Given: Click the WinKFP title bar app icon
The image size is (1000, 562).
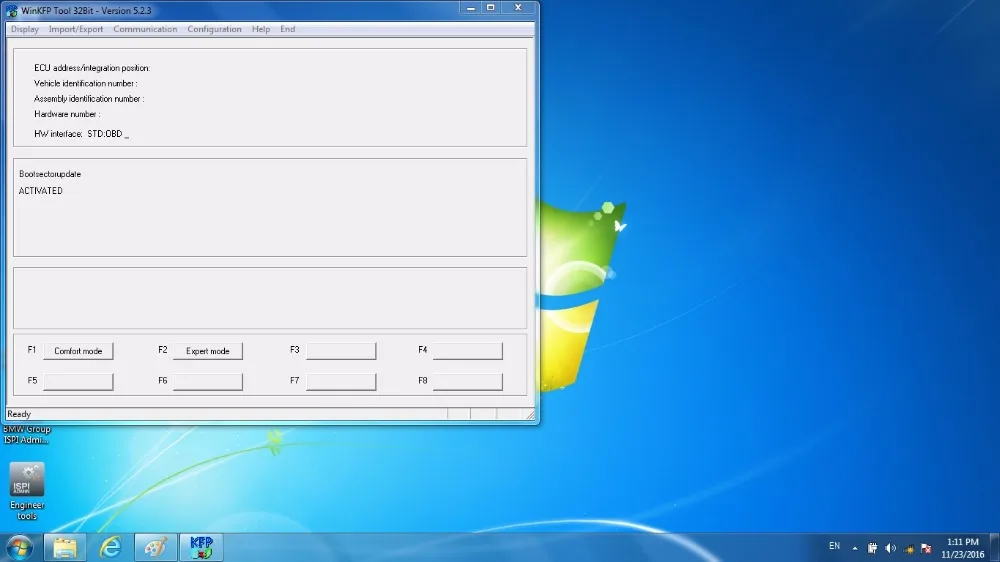Looking at the screenshot, I should [11, 10].
